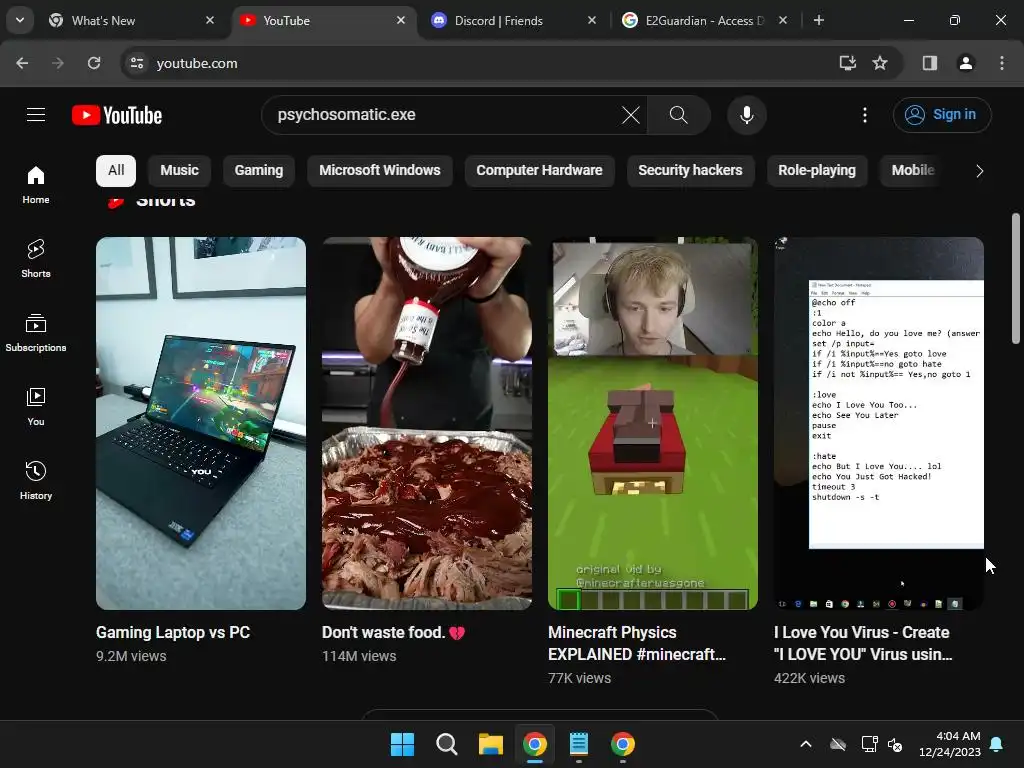This screenshot has height=768, width=1024.
Task: Open Subscriptions in the sidebar
Action: (36, 332)
